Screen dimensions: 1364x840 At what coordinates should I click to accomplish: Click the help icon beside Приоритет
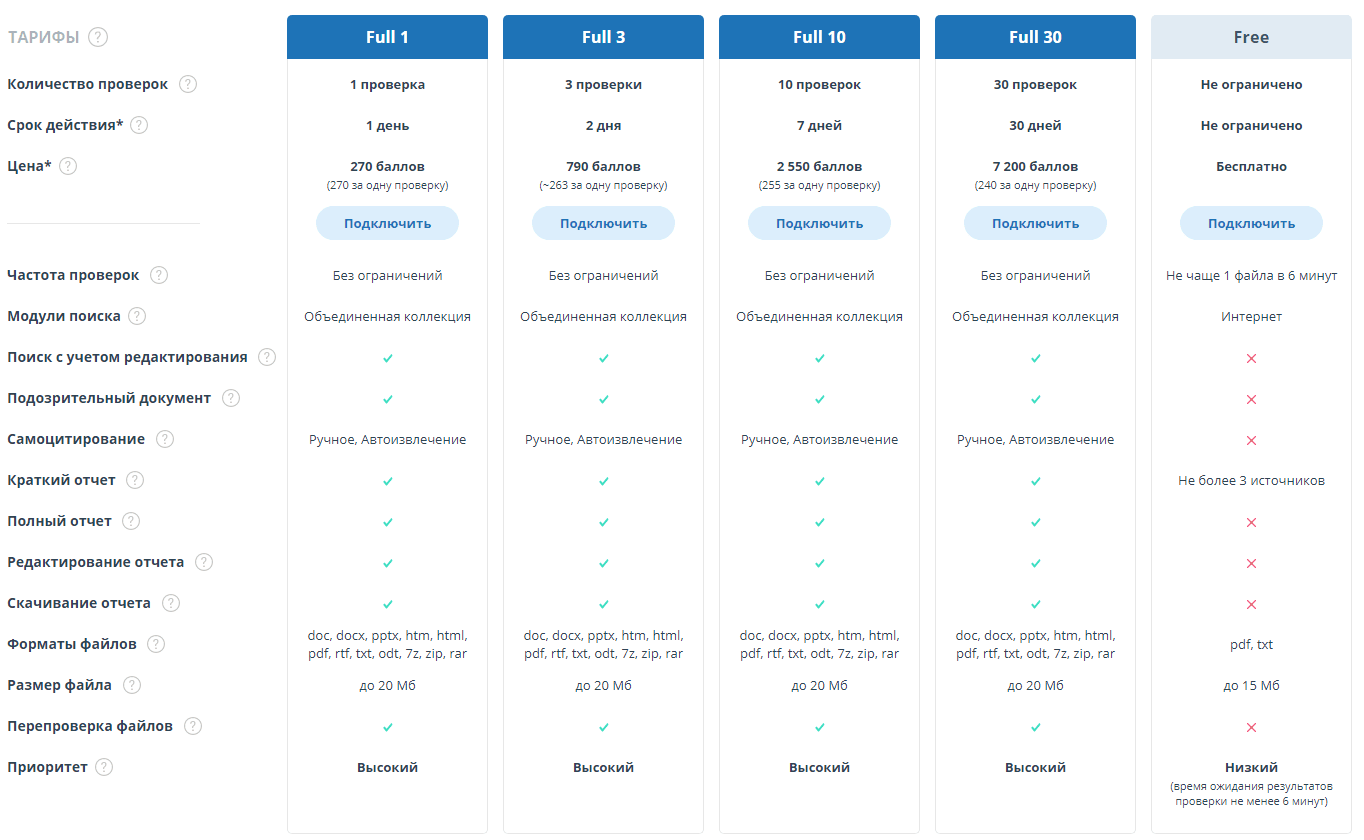click(104, 767)
